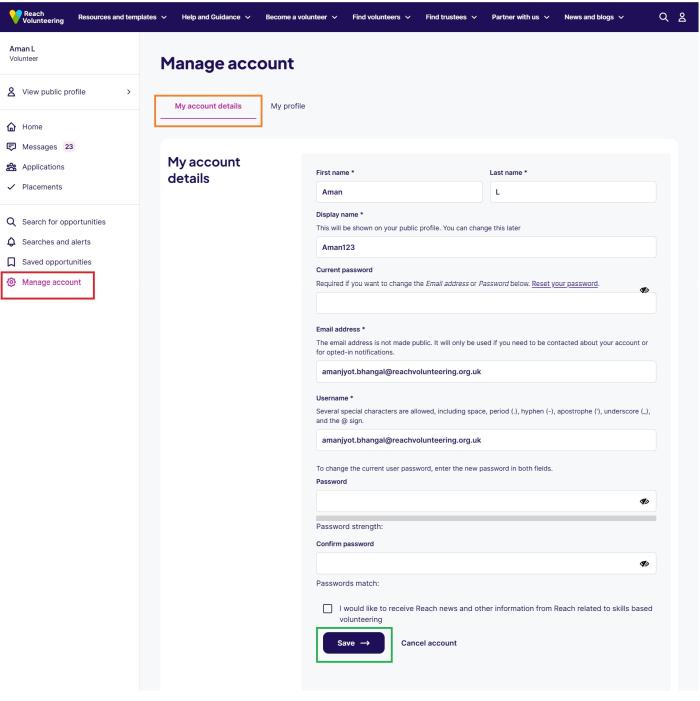
Task: Select the Placements checkmark icon
Action: (11, 187)
